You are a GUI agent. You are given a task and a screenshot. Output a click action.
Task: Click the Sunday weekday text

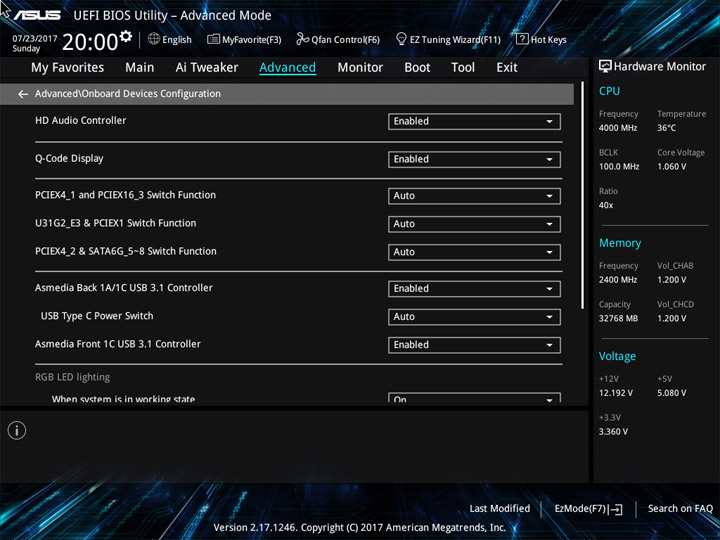pos(26,48)
